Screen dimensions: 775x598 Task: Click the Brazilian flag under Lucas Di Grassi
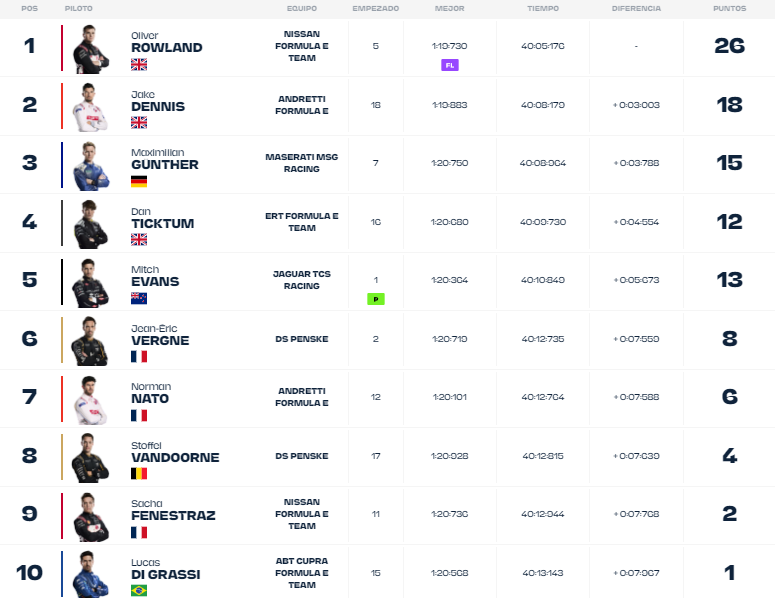click(139, 591)
